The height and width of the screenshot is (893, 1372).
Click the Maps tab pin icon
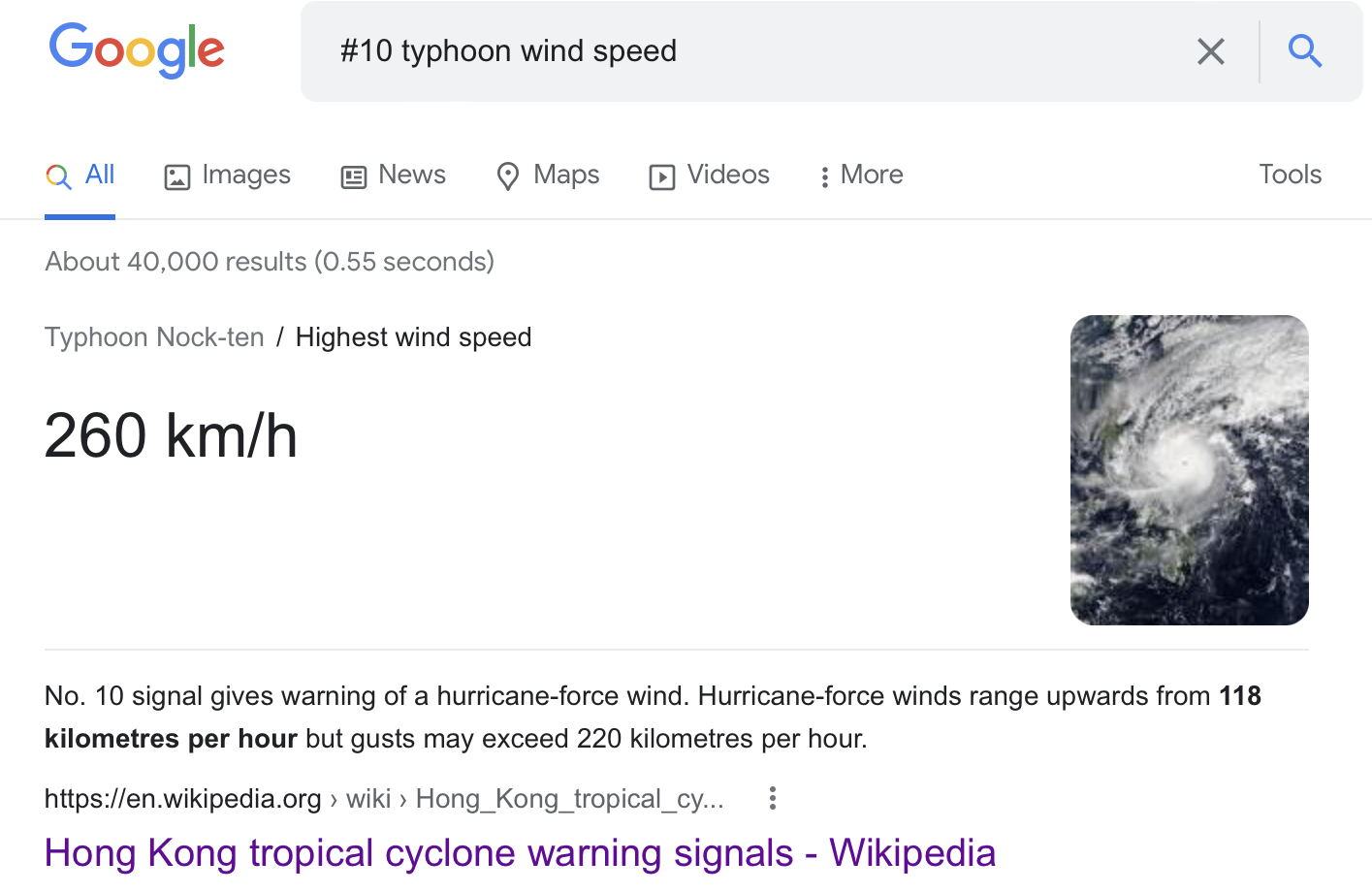pyautogui.click(x=507, y=176)
